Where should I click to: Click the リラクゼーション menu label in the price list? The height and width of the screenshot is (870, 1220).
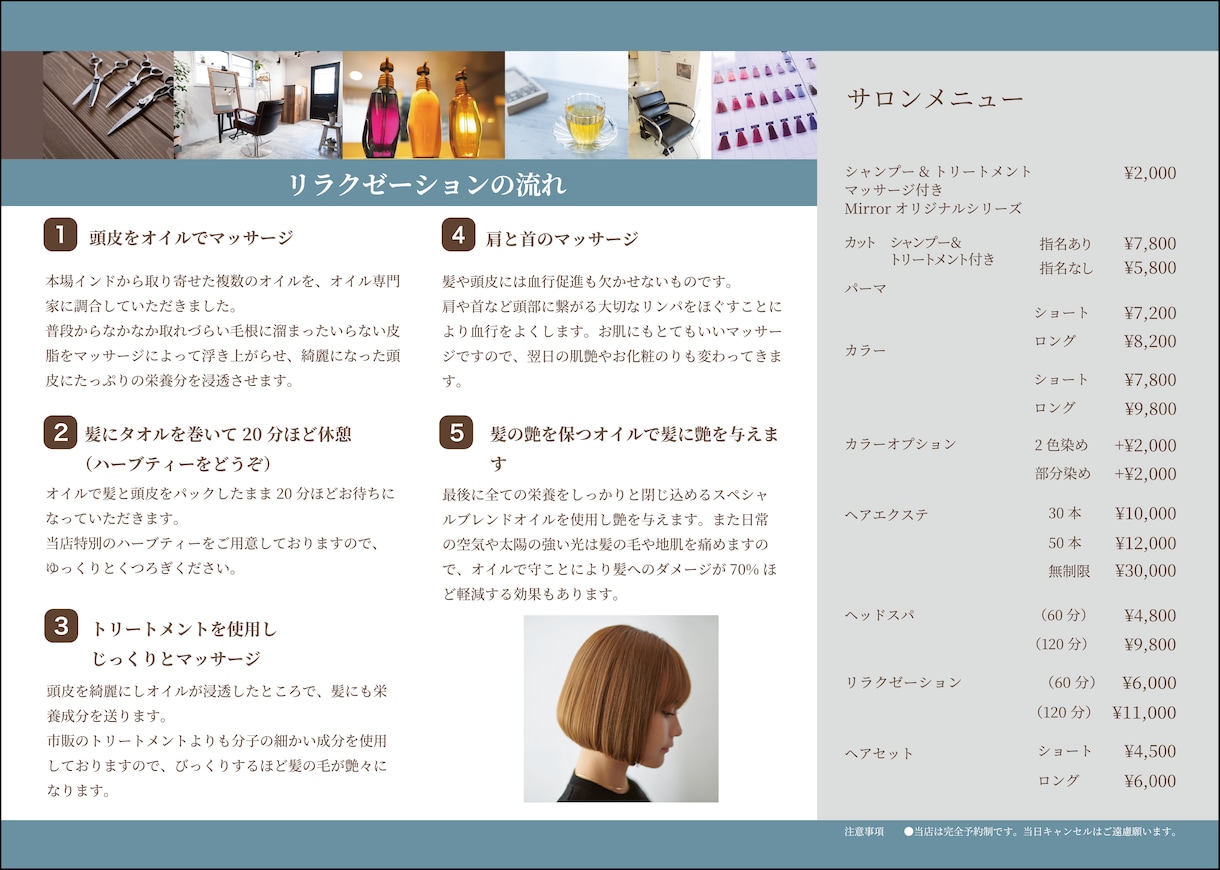(x=904, y=682)
